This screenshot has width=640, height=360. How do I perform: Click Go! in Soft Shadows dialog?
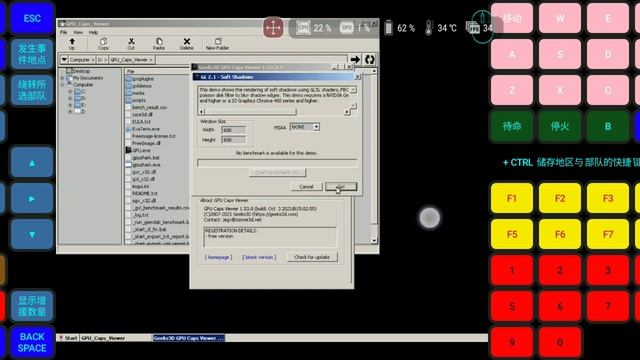(341, 187)
